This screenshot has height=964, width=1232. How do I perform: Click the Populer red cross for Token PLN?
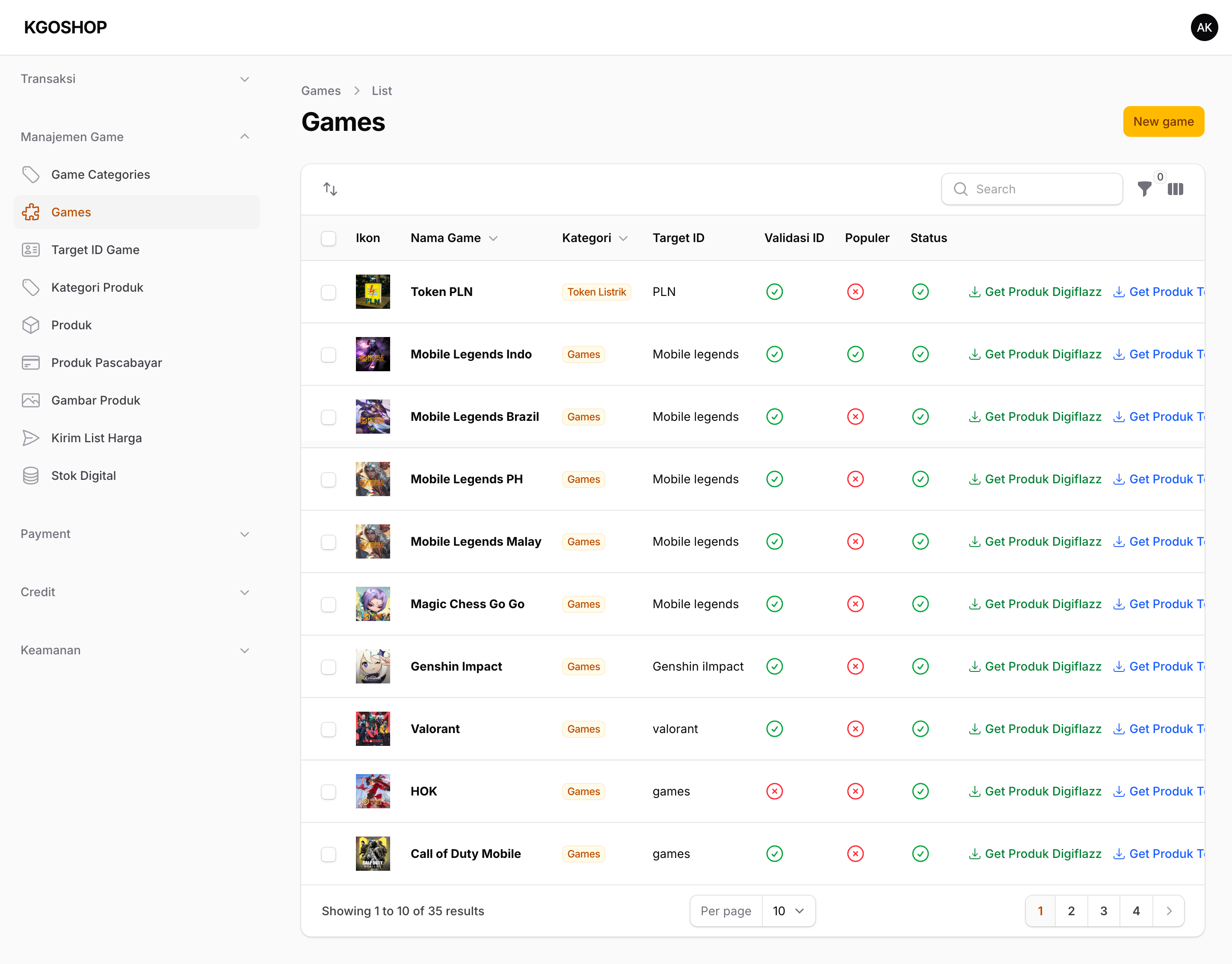click(856, 292)
